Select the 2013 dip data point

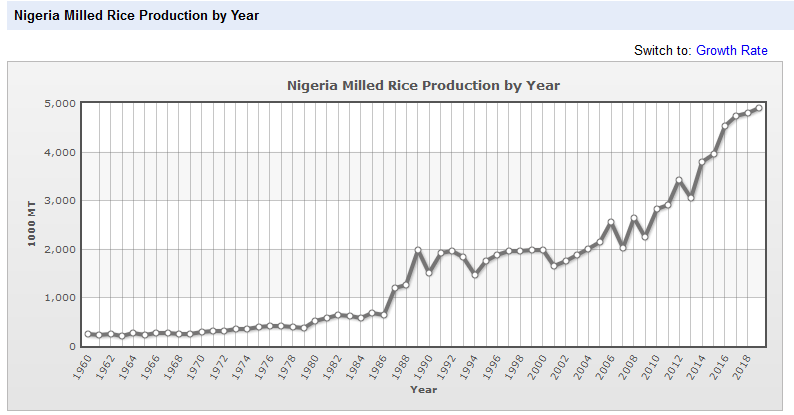(691, 198)
